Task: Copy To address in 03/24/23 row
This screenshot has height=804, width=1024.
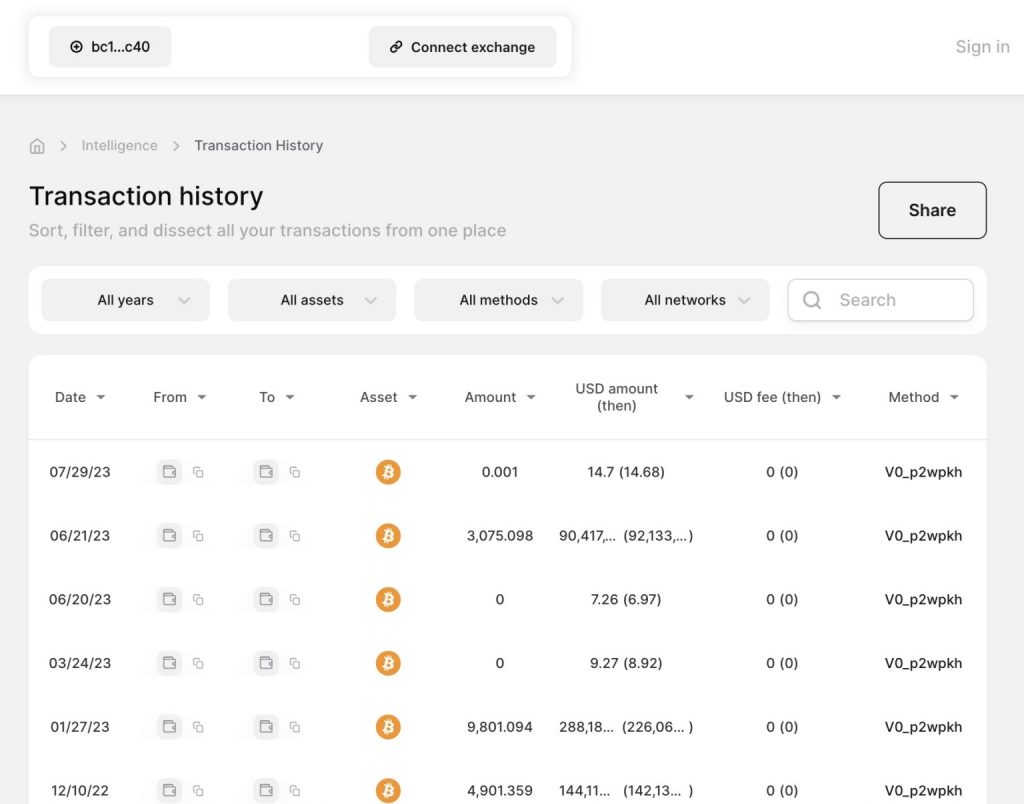Action: pyautogui.click(x=295, y=663)
